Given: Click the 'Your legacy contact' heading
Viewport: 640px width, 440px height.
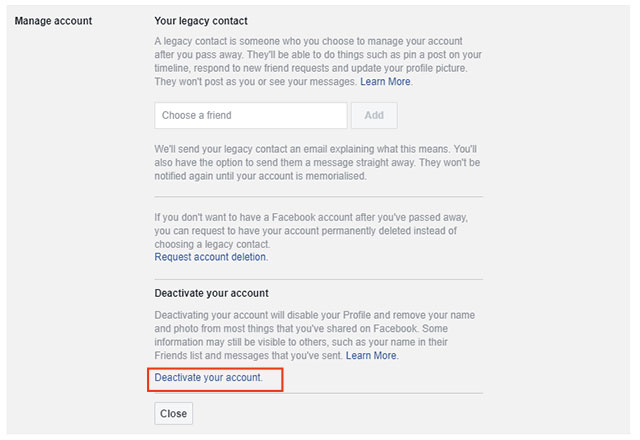Looking at the screenshot, I should tap(201, 21).
